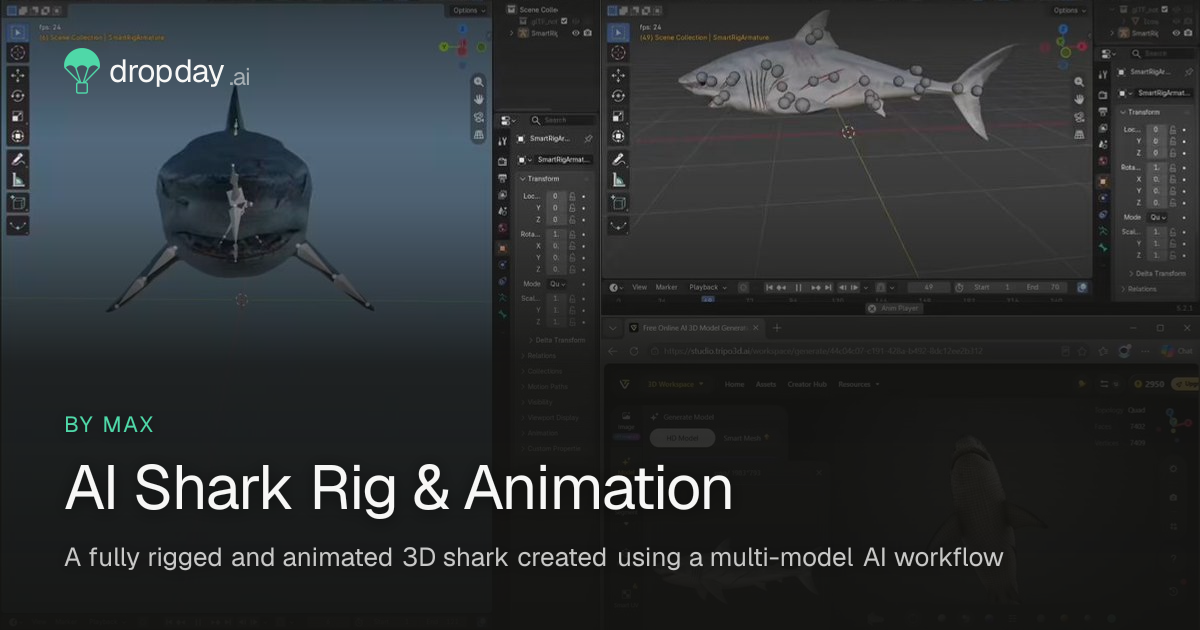The image size is (1200, 630).
Task: Open Playback dropdown in timeline header
Action: [707, 287]
